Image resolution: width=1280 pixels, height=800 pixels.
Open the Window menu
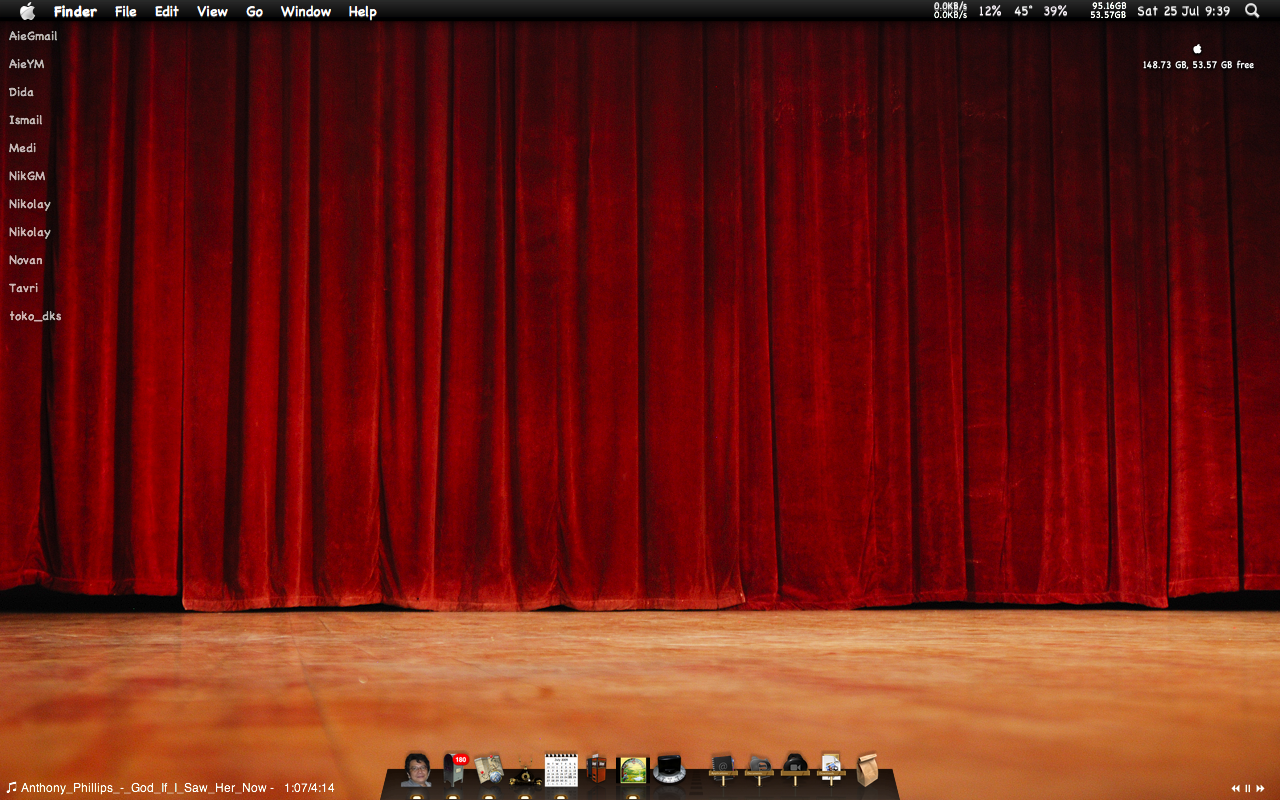[306, 12]
